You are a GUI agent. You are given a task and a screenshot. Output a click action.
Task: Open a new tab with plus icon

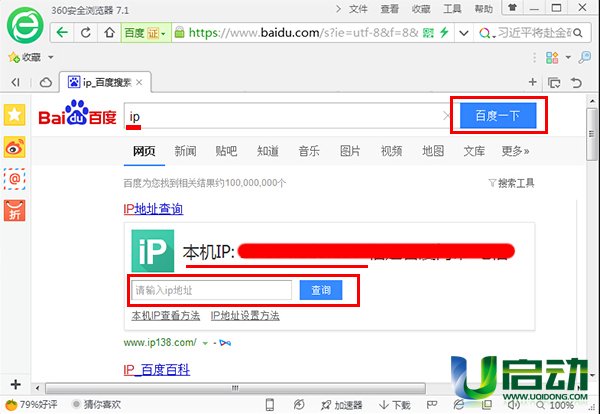[x=532, y=82]
